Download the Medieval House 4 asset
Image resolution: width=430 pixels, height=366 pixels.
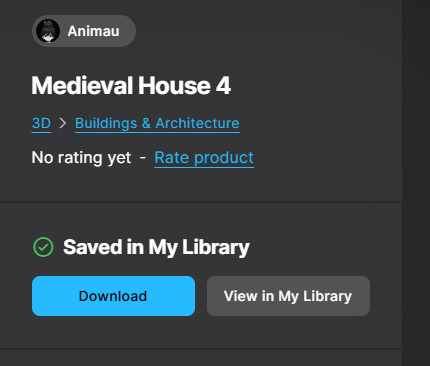[113, 296]
